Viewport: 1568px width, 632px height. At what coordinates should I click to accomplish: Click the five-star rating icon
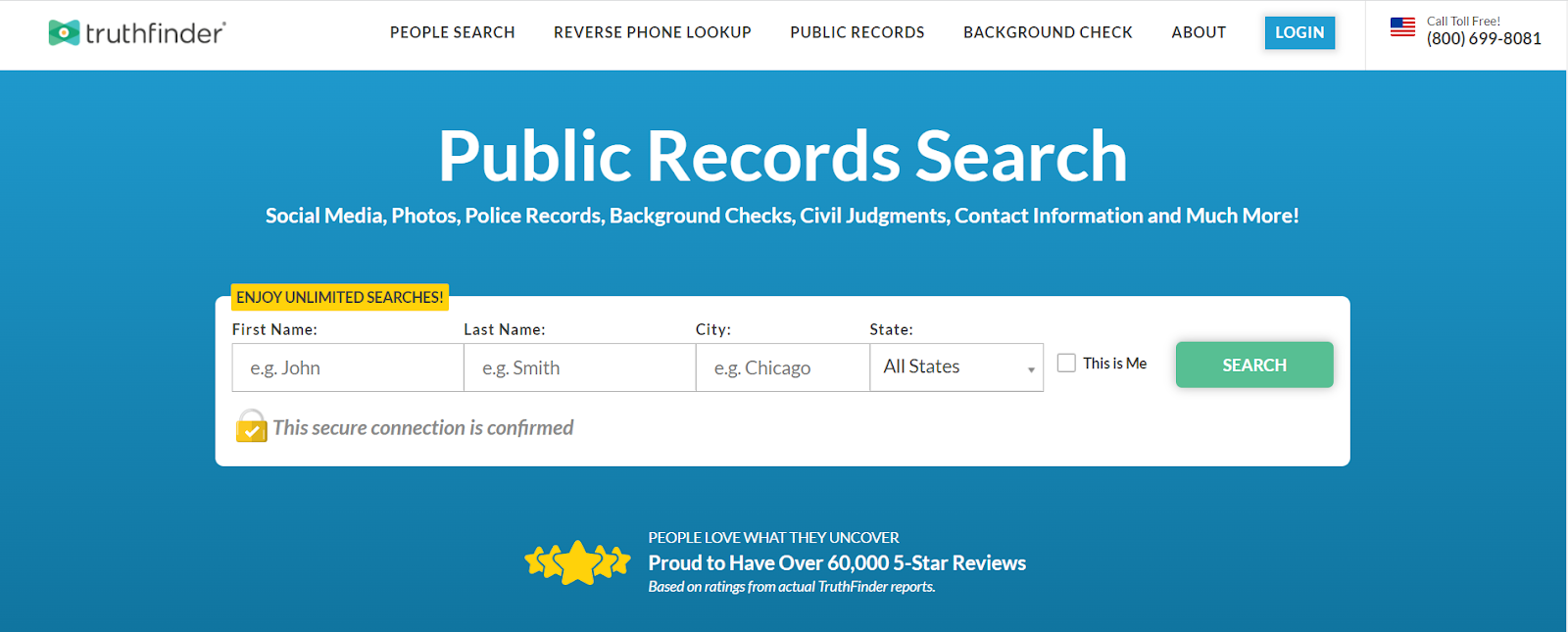[578, 562]
